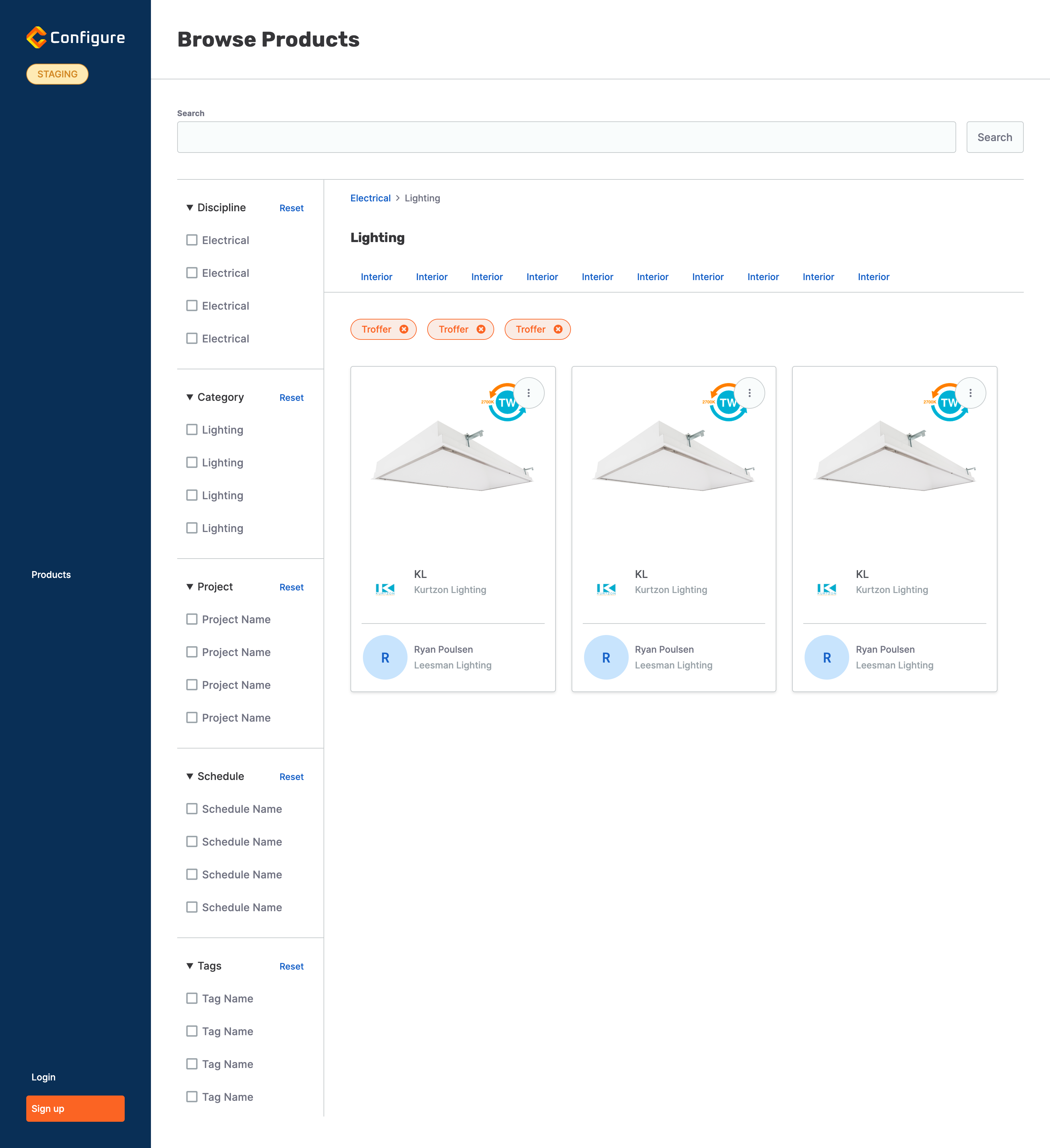The image size is (1050, 1148).
Task: Open the last product card's three-dot menu
Action: click(x=971, y=393)
